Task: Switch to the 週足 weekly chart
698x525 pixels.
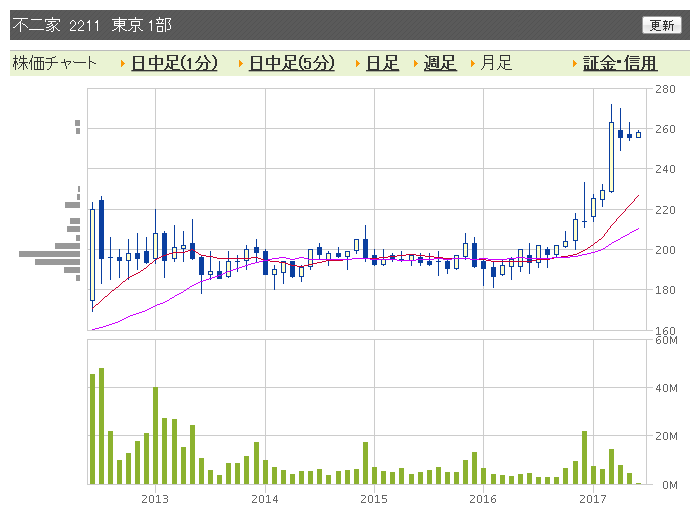Action: coord(440,63)
